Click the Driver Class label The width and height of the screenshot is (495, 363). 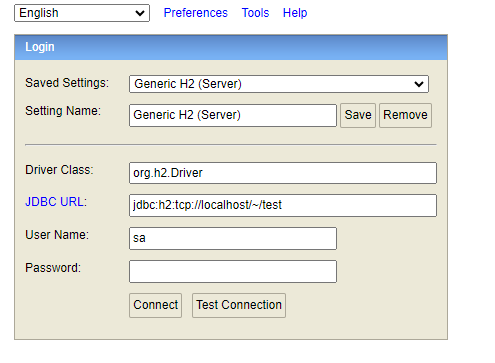pyautogui.click(x=59, y=170)
